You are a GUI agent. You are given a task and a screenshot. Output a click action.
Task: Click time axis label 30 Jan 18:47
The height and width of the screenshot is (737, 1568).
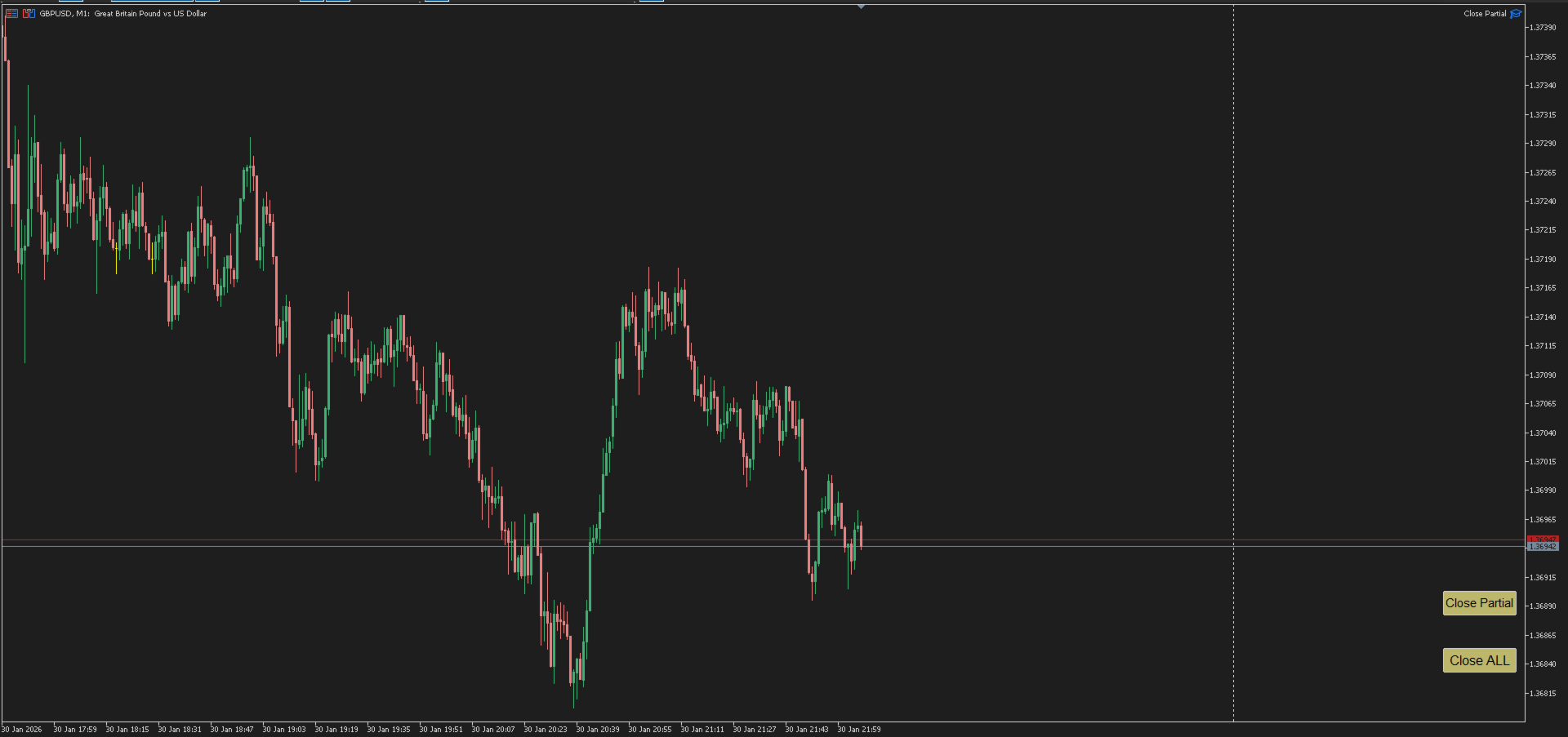[x=232, y=730]
